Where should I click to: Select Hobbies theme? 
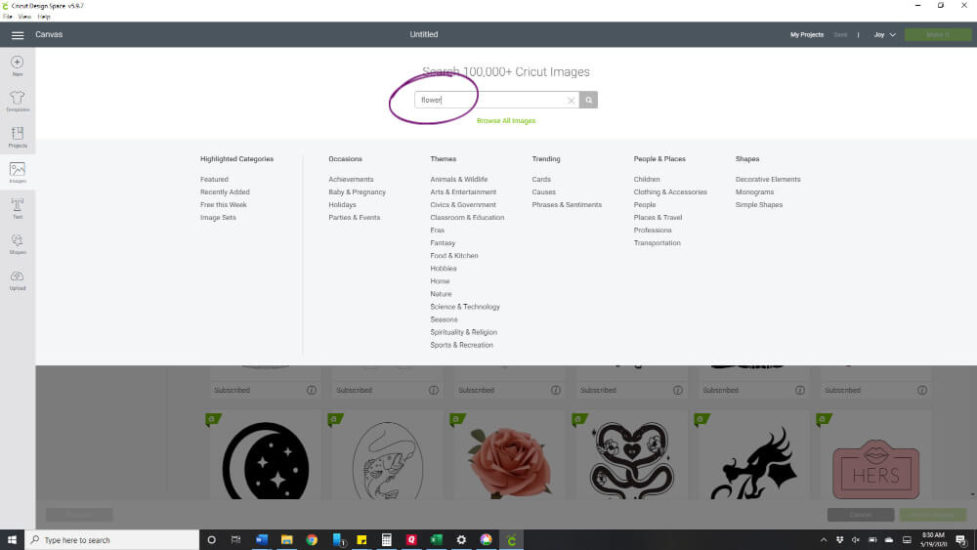pos(443,268)
